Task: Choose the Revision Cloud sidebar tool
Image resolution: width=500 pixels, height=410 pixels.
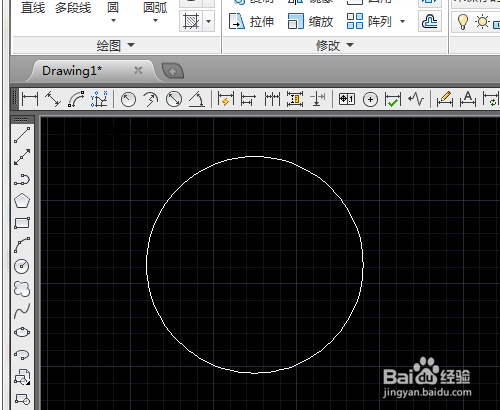Action: (22, 289)
